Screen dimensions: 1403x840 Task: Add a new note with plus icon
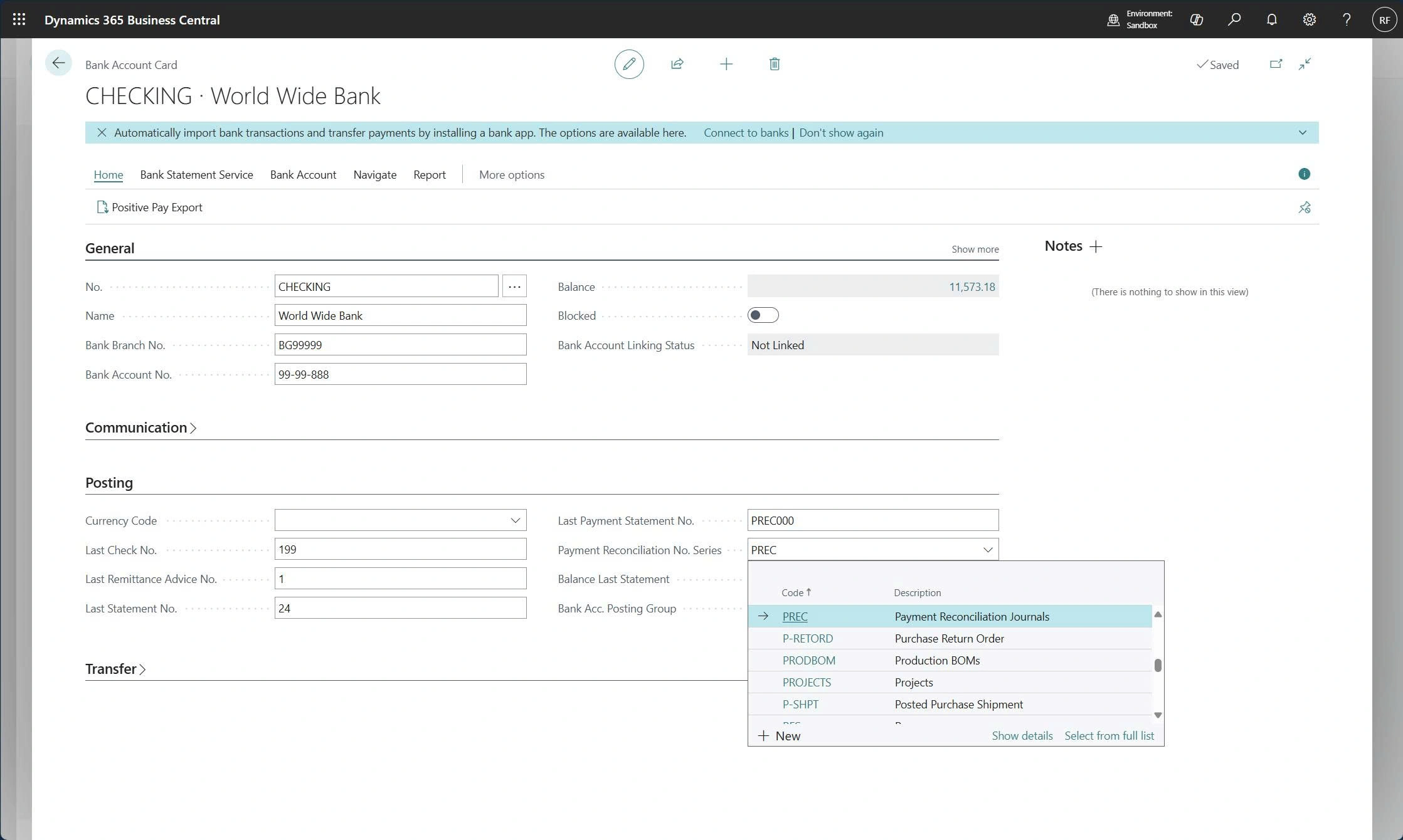1096,246
